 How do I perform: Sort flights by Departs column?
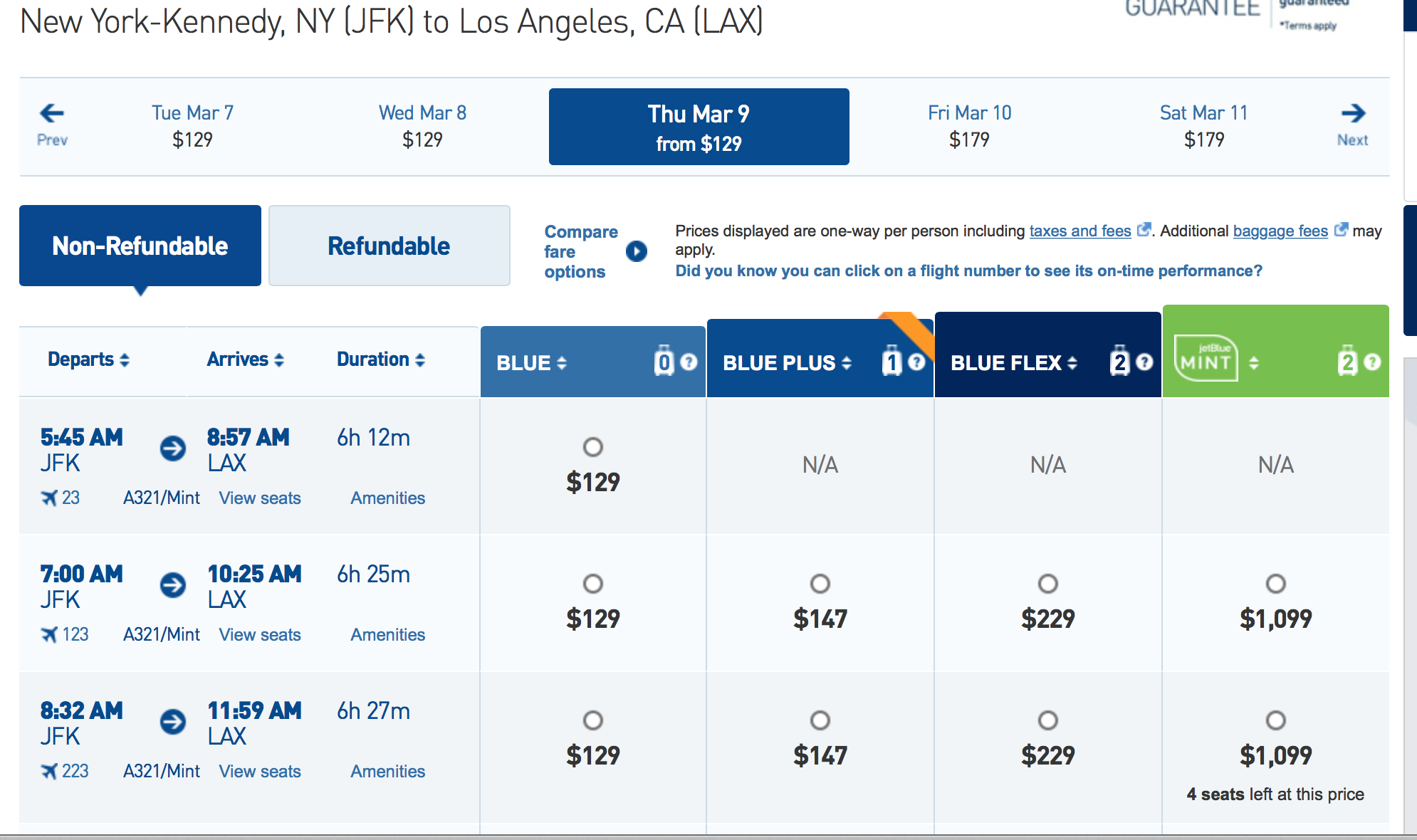[88, 359]
